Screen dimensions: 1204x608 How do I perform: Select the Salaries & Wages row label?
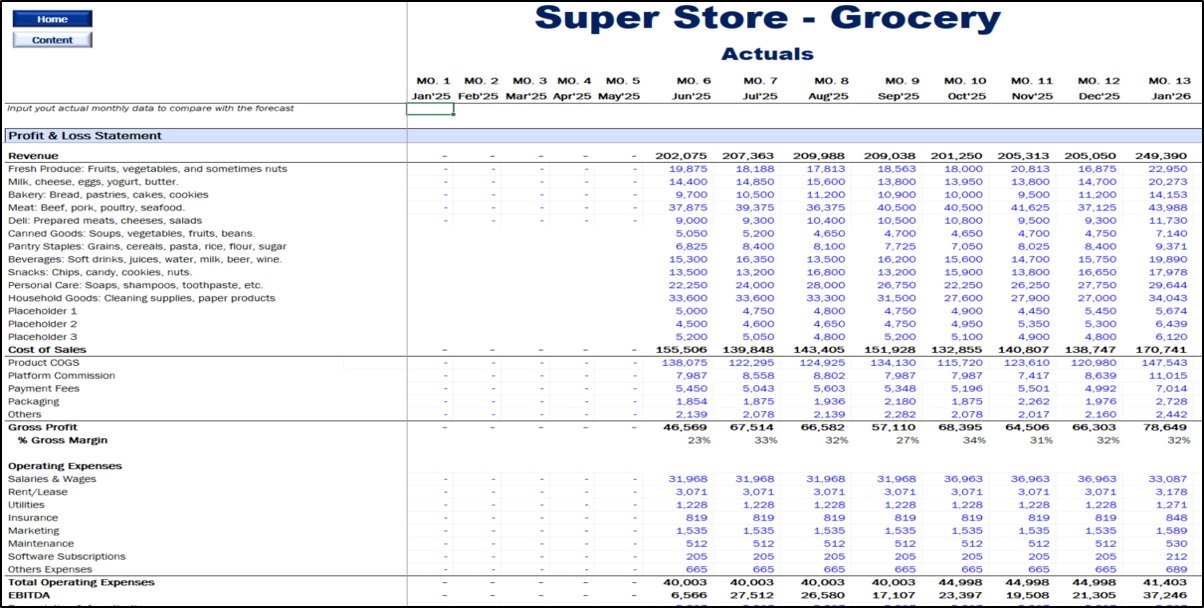point(52,479)
